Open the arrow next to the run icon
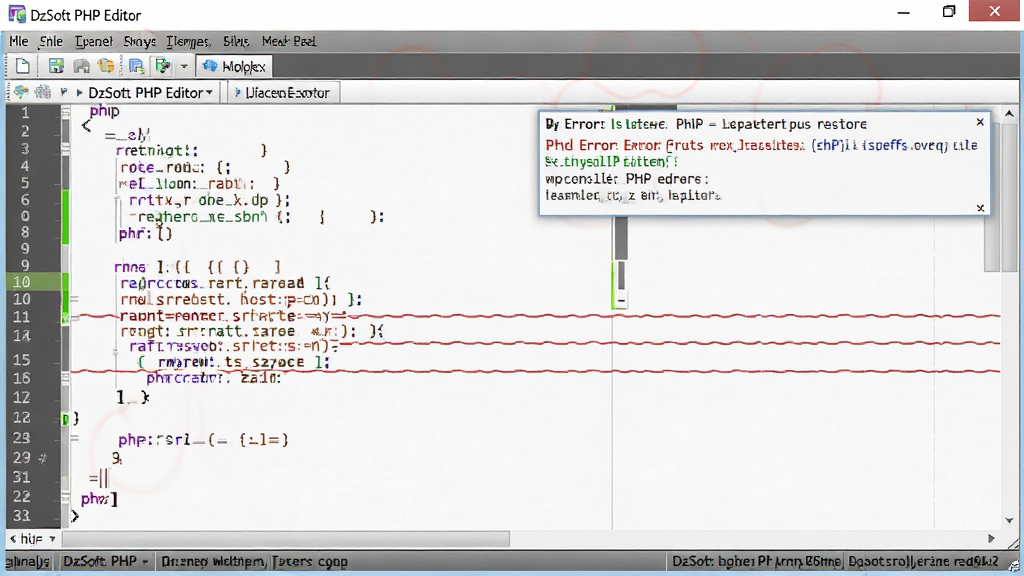The image size is (1024, 576). 184,67
